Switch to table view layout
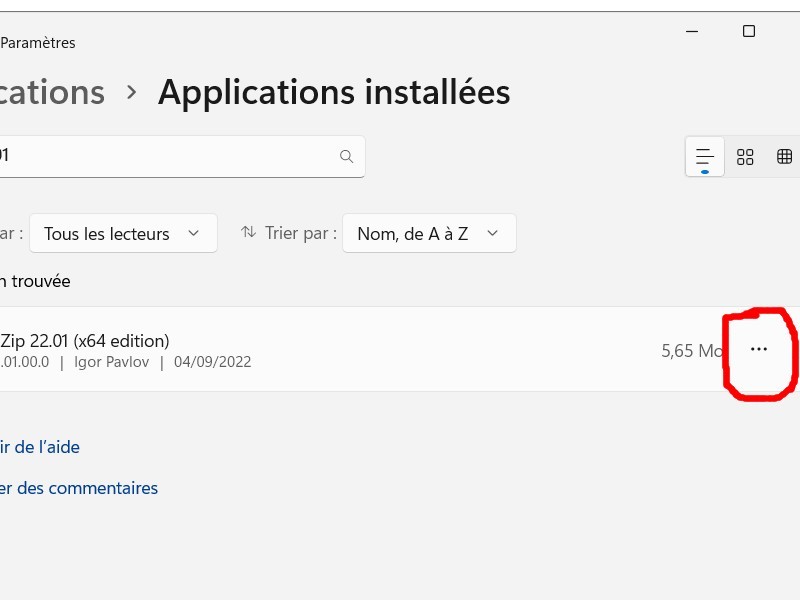Viewport: 800px width, 600px height. pyautogui.click(x=784, y=157)
